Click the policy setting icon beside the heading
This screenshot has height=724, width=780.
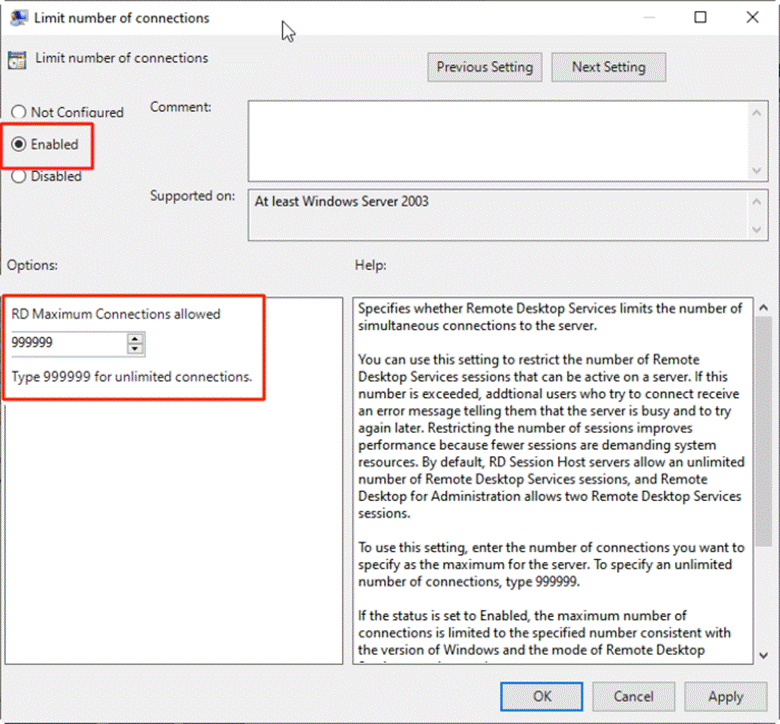(17, 60)
